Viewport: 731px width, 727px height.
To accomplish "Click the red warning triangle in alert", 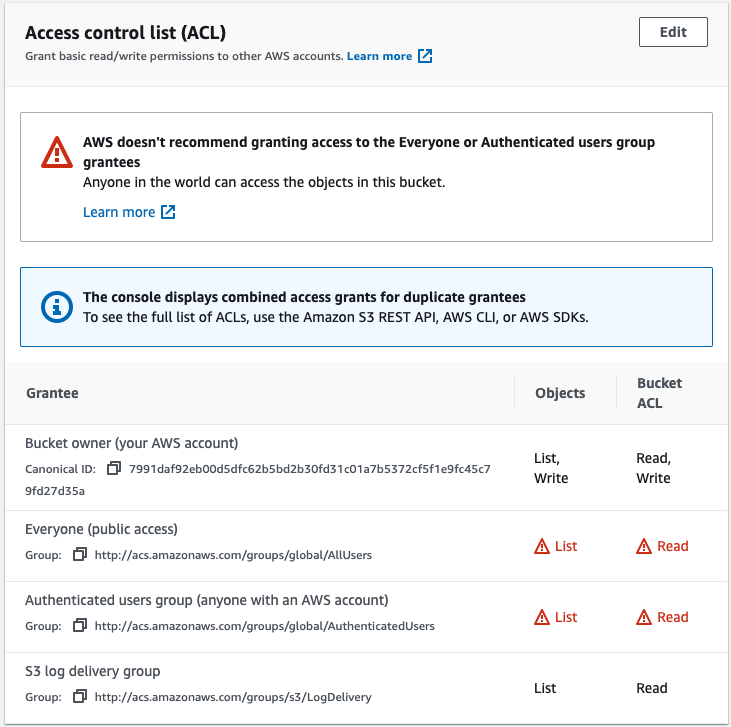I will (57, 152).
